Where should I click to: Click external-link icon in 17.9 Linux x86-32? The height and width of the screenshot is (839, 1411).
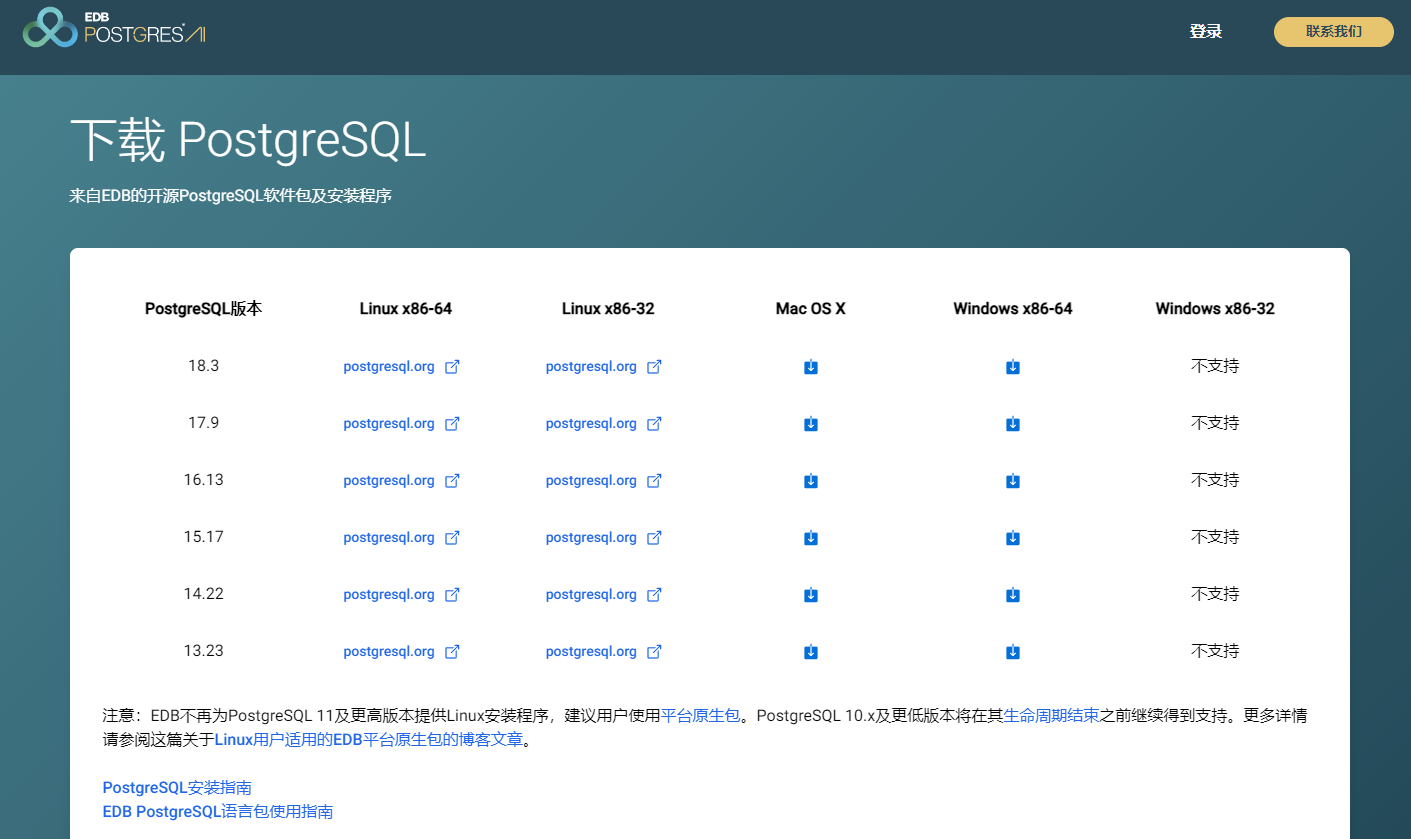point(654,424)
